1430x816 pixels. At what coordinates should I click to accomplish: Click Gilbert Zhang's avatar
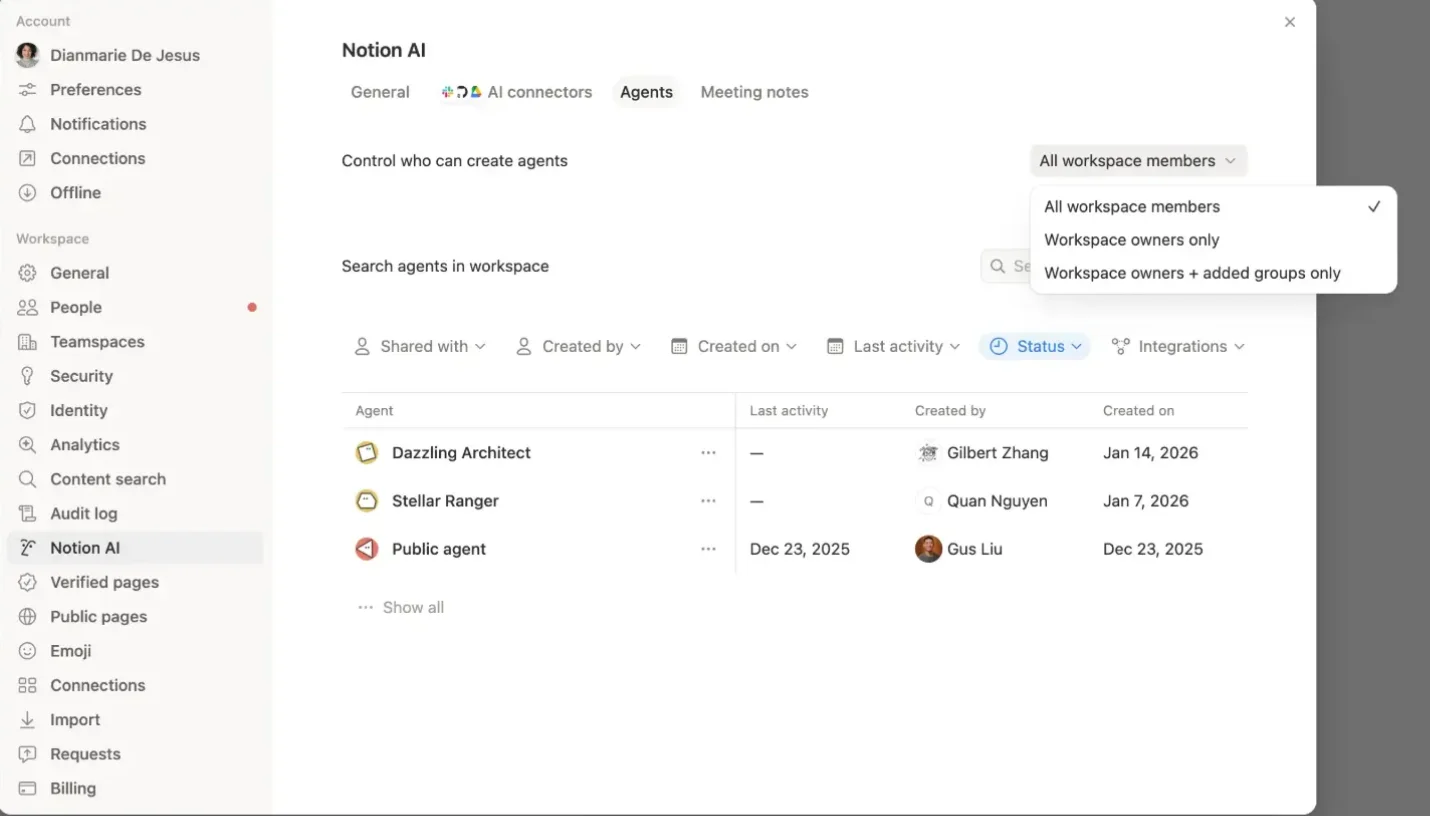[928, 453]
